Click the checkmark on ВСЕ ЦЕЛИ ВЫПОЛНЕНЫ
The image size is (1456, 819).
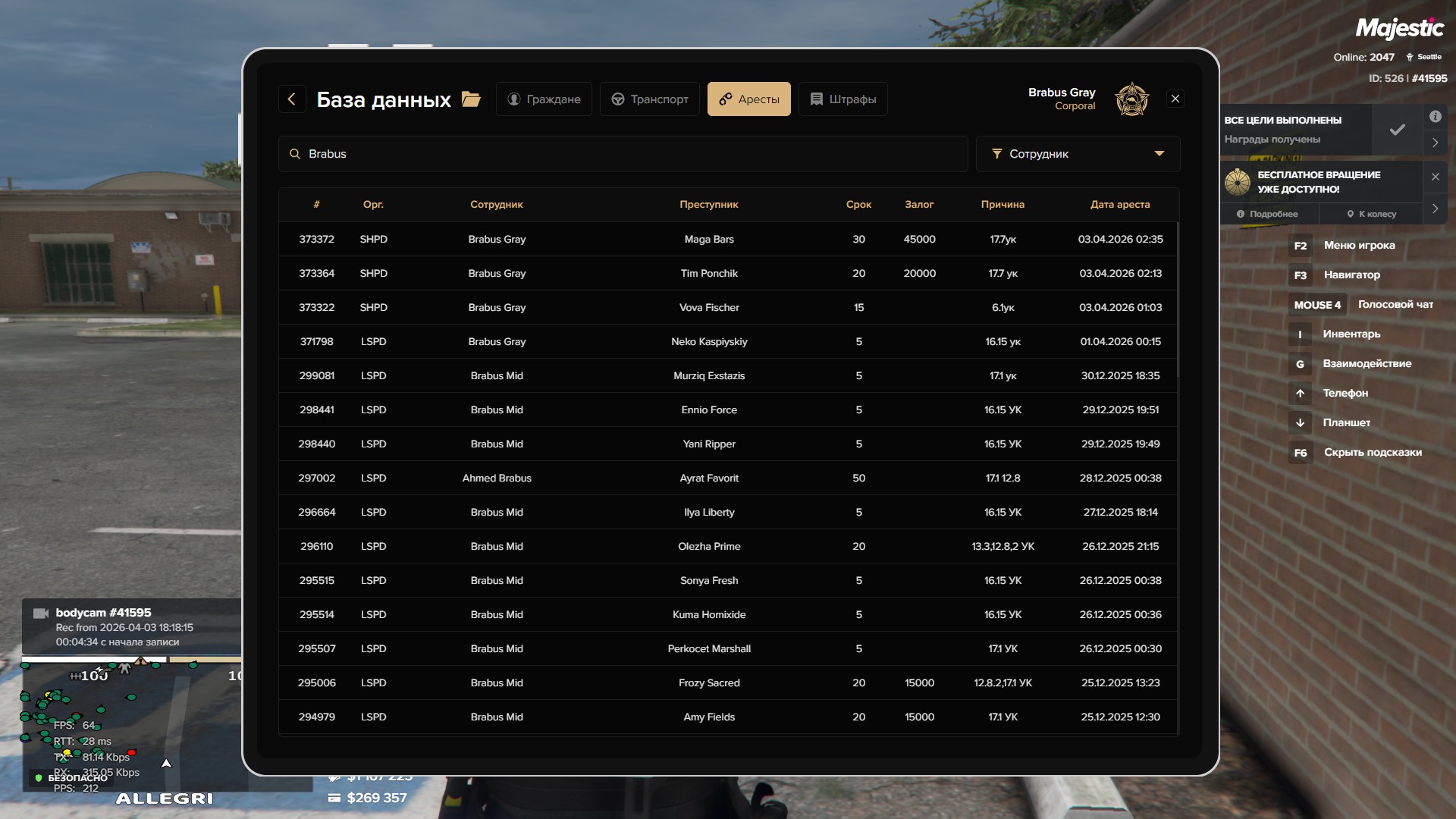[x=1397, y=130]
